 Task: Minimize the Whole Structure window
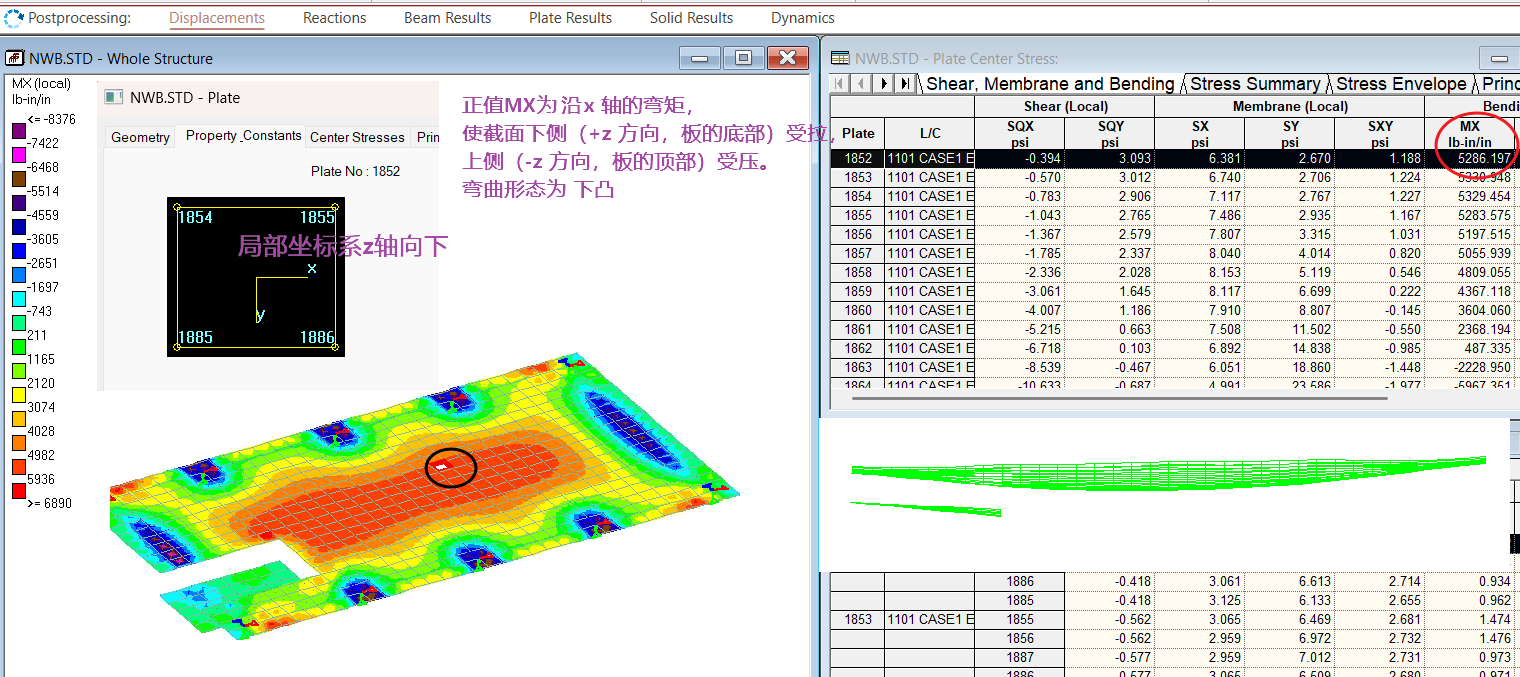coord(699,58)
